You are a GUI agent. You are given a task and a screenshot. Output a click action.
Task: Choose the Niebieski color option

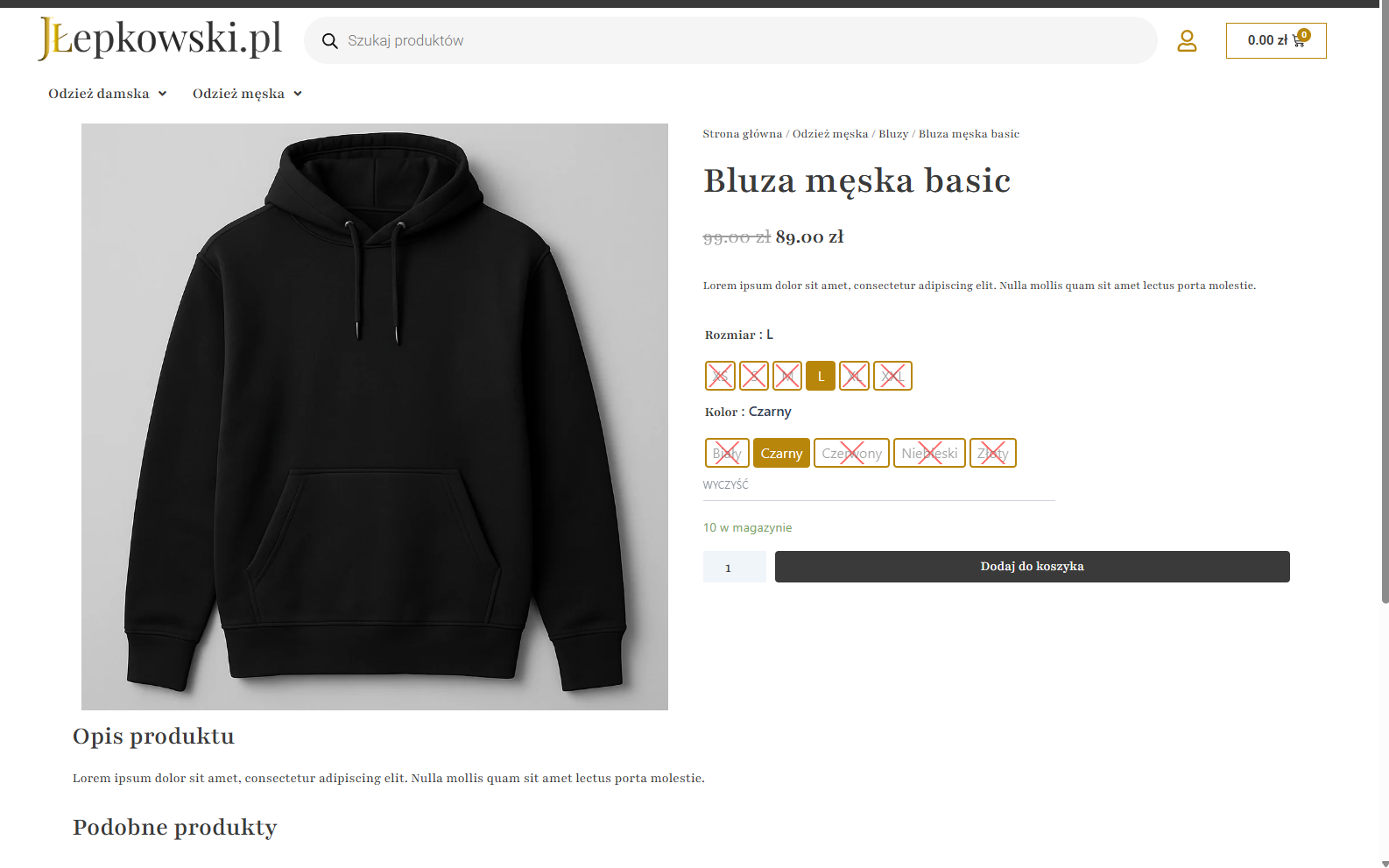929,453
